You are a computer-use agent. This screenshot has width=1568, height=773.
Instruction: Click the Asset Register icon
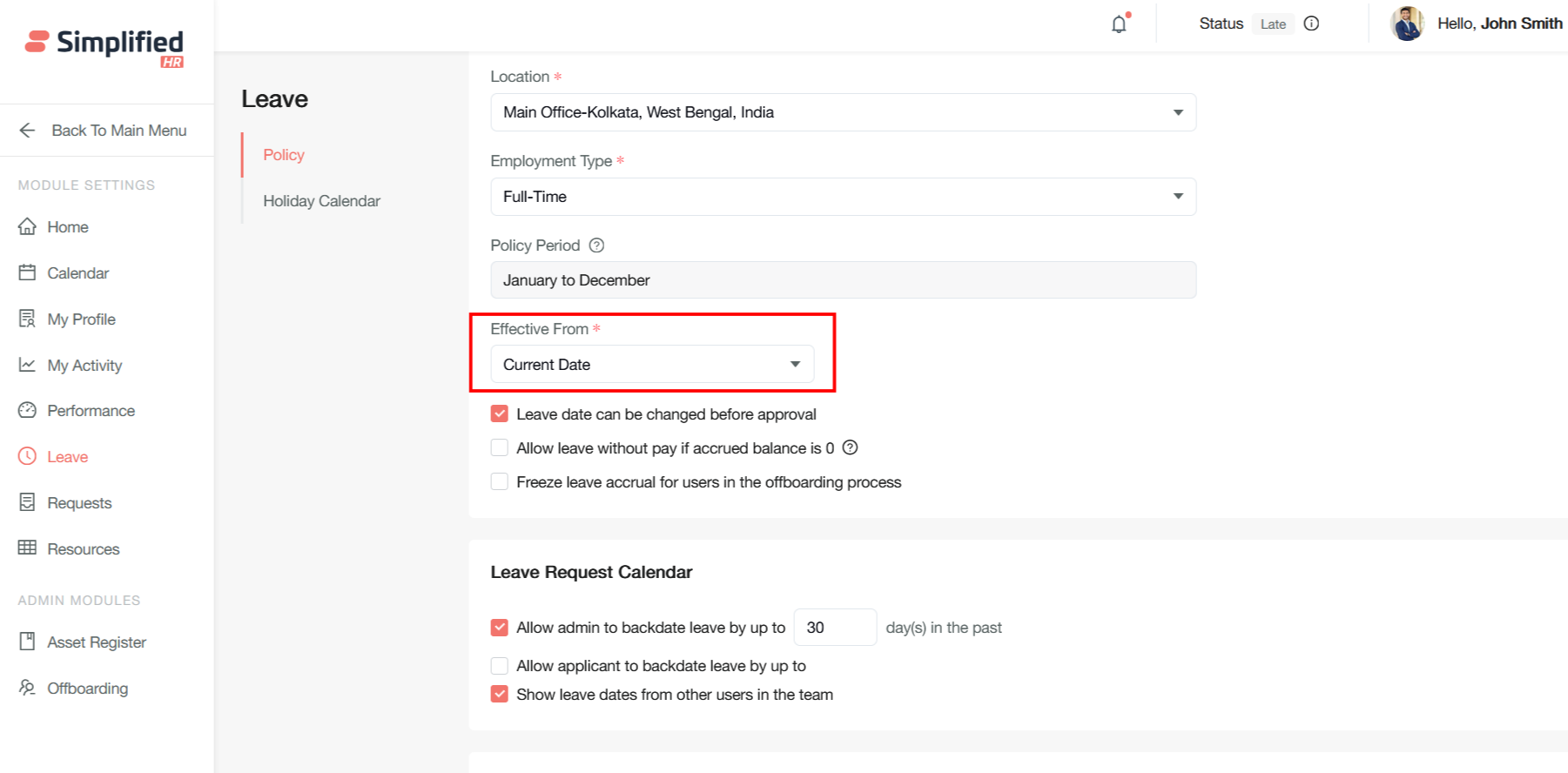coord(28,642)
